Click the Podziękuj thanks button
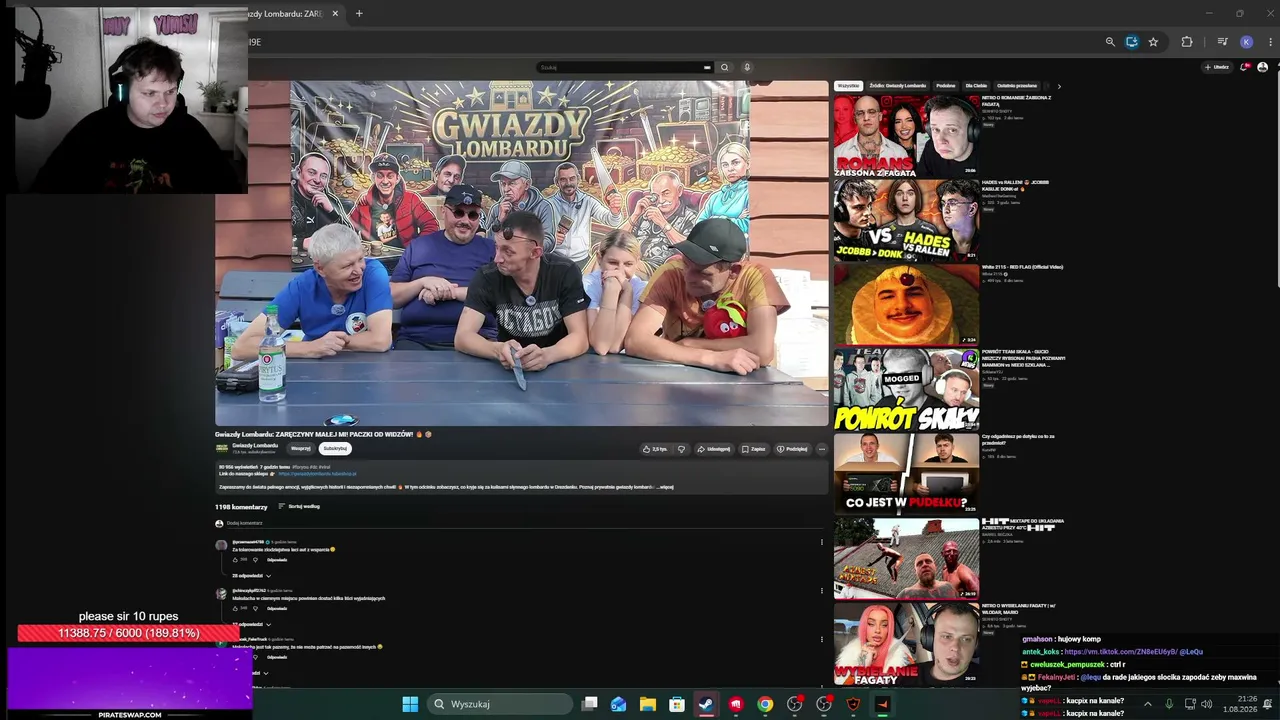The height and width of the screenshot is (720, 1280). (x=792, y=449)
